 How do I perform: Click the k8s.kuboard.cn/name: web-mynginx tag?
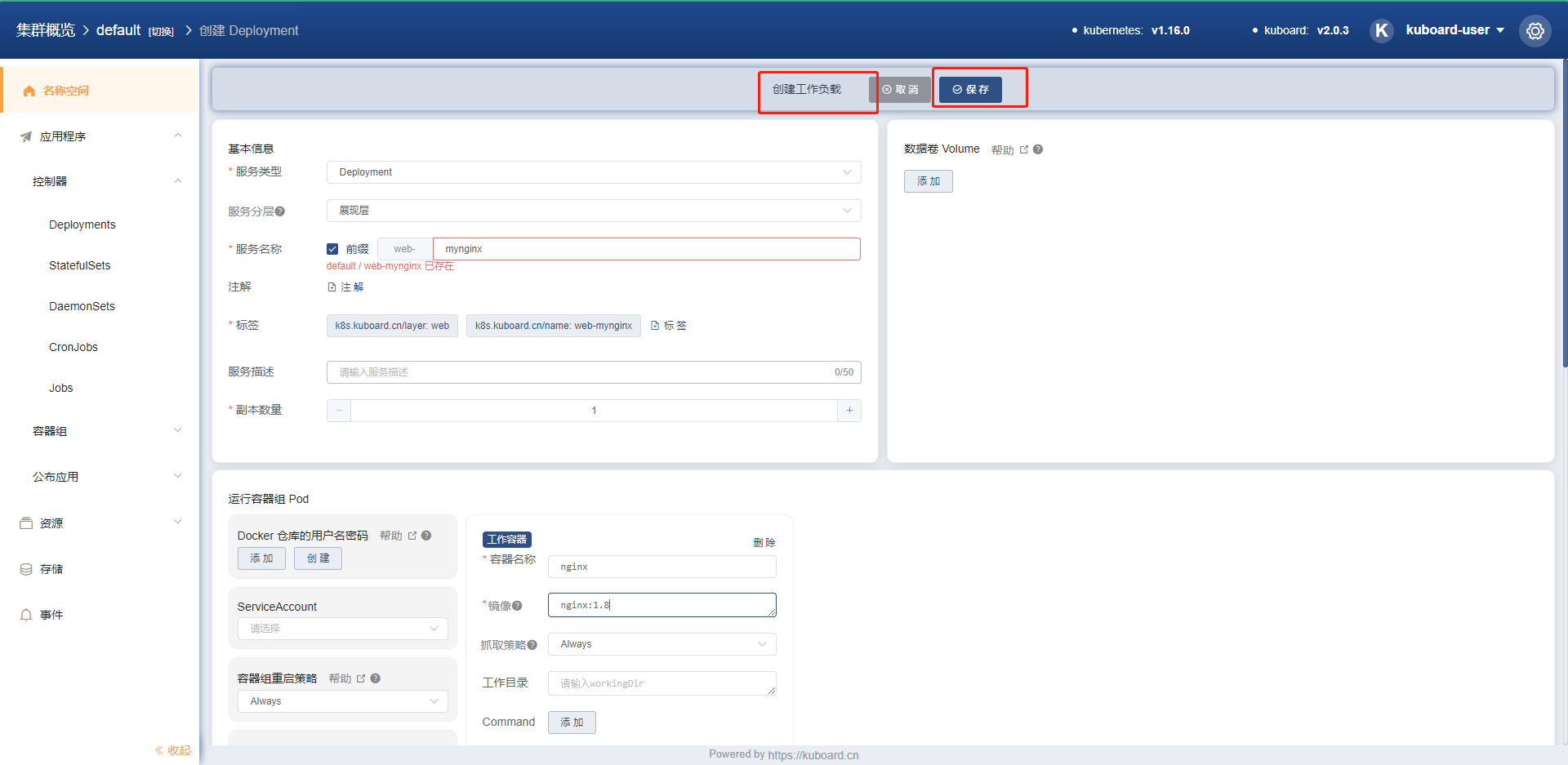pyautogui.click(x=554, y=326)
